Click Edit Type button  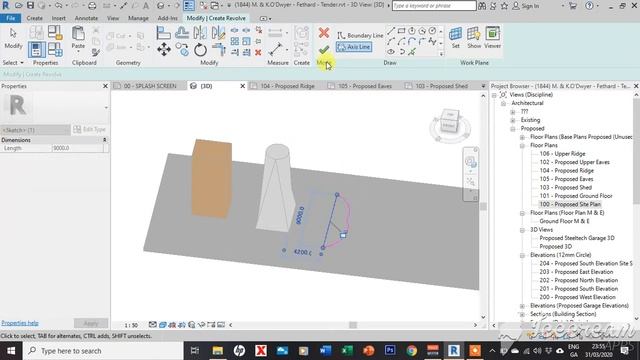(x=90, y=130)
